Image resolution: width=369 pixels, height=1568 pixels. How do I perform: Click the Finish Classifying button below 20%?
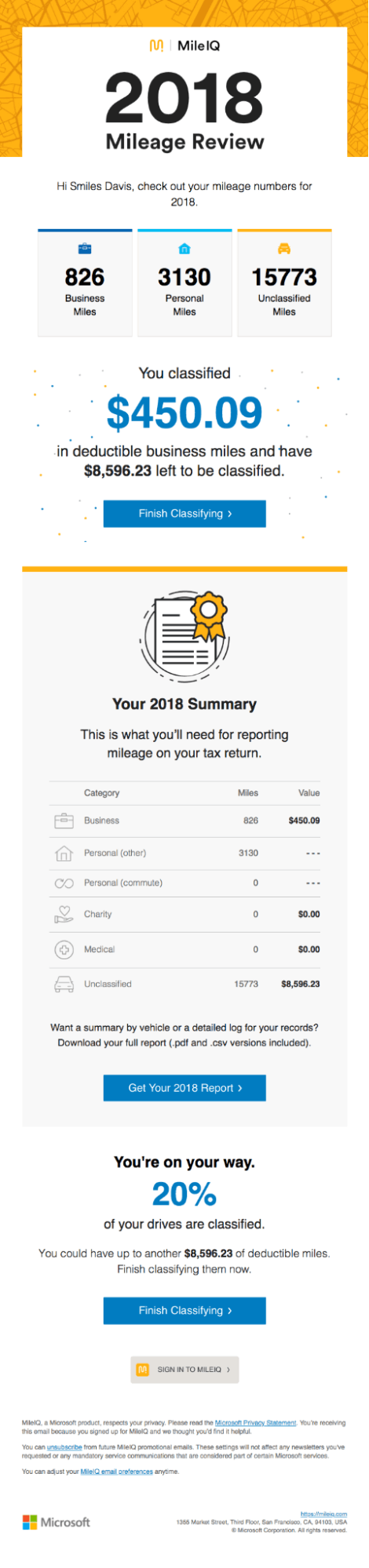(184, 1311)
